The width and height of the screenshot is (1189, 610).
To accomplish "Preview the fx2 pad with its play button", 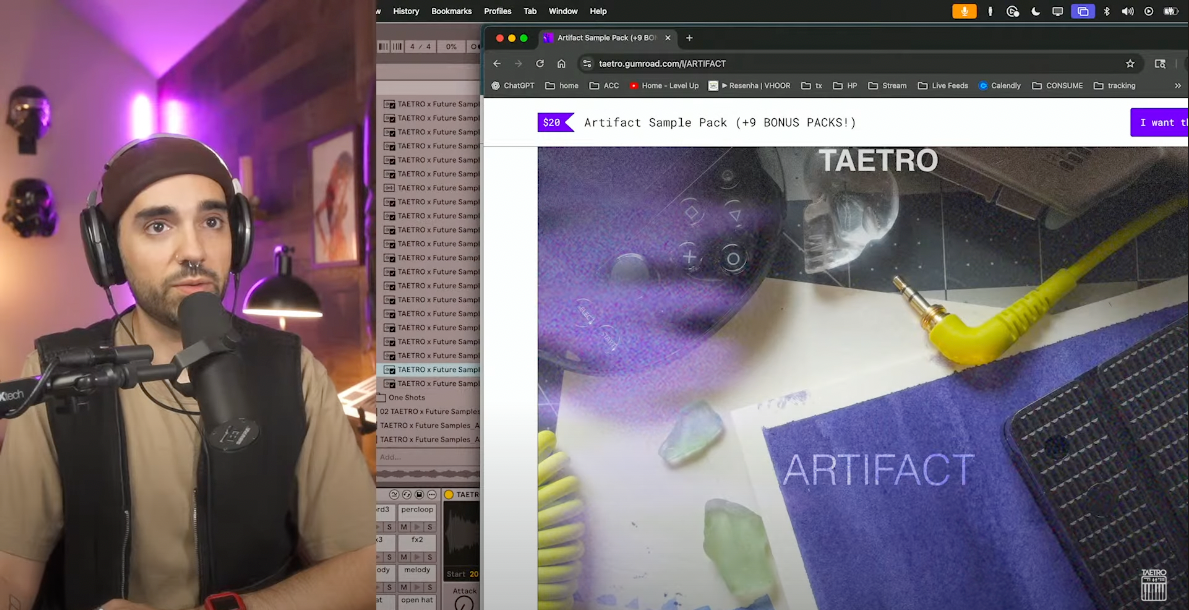I will [x=417, y=557].
